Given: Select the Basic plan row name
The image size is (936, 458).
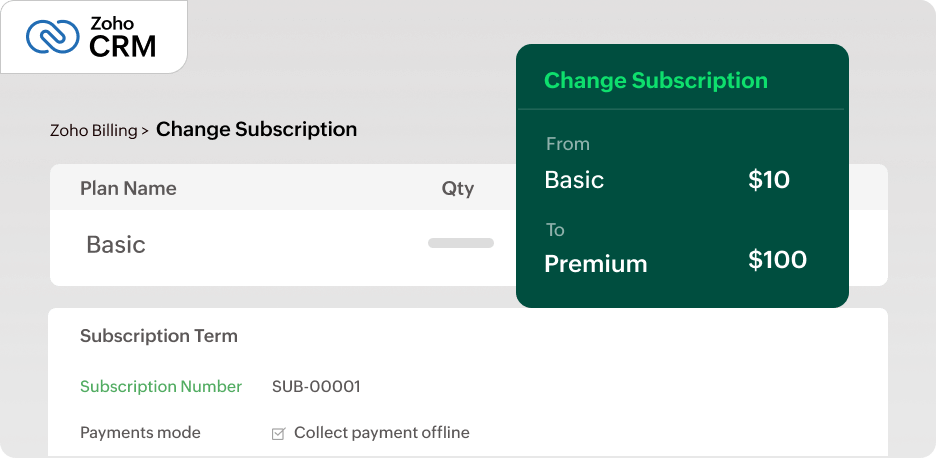Looking at the screenshot, I should [x=116, y=245].
